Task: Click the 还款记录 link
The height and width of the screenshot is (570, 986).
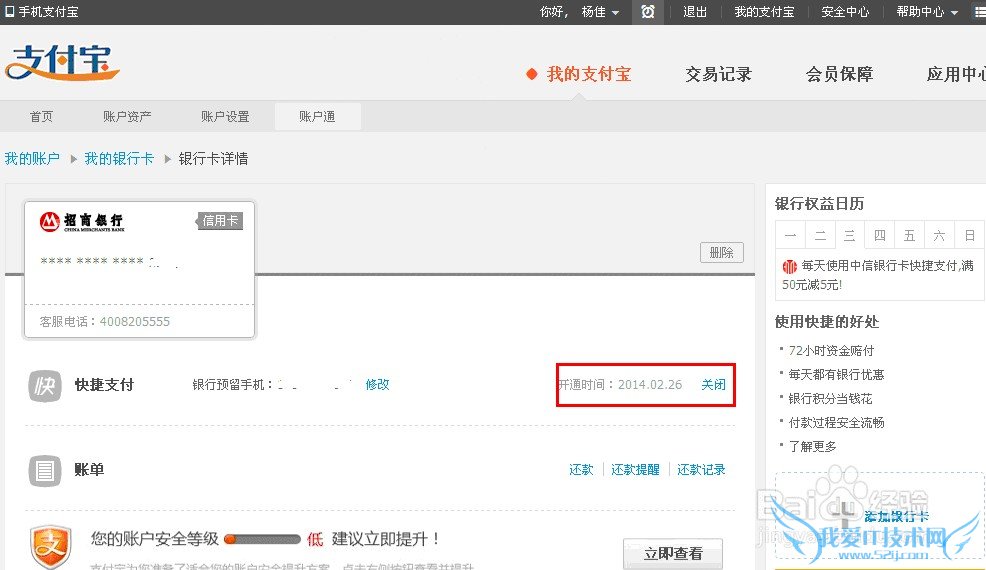Action: coord(701,469)
